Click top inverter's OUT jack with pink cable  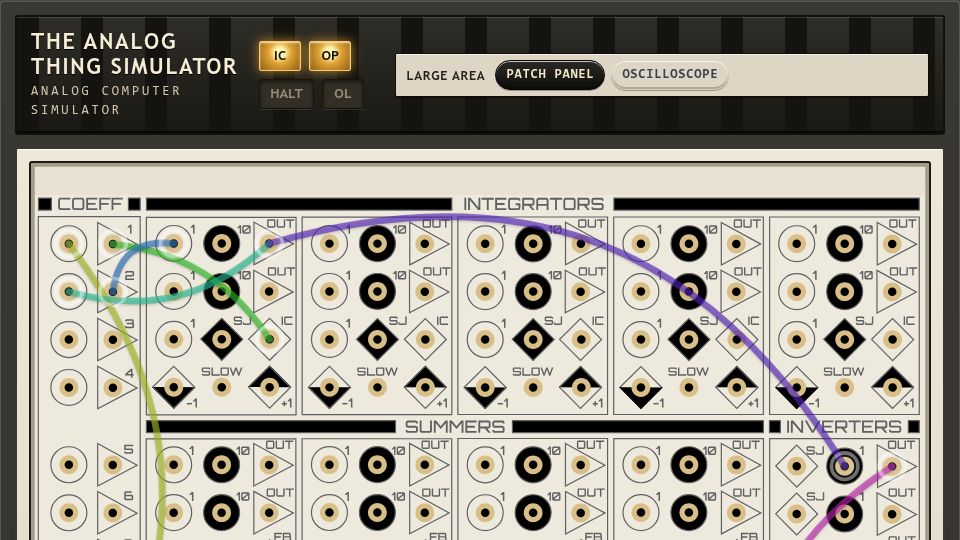pyautogui.click(x=891, y=466)
